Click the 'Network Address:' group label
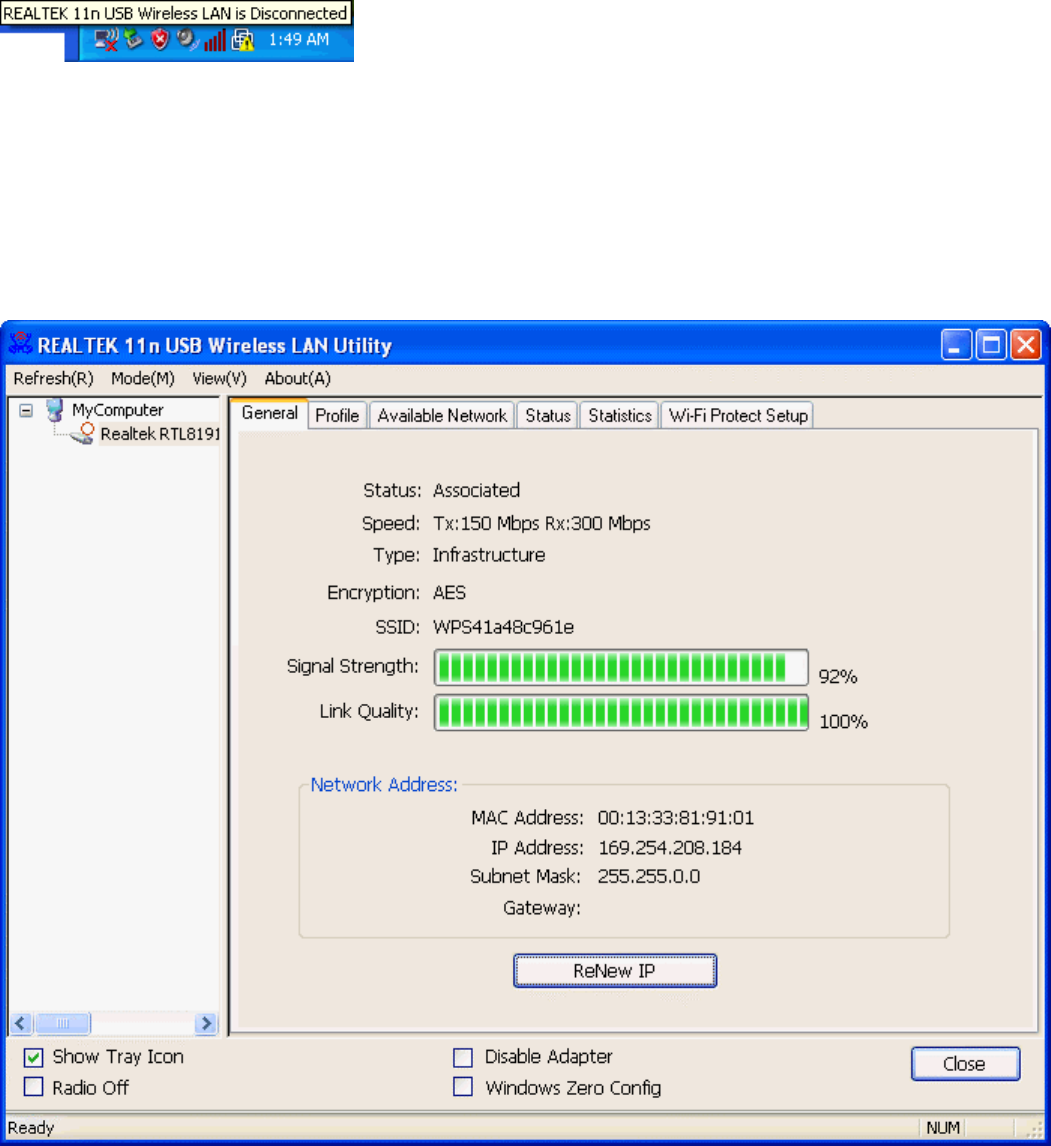This screenshot has width=1051, height=1146. [384, 785]
